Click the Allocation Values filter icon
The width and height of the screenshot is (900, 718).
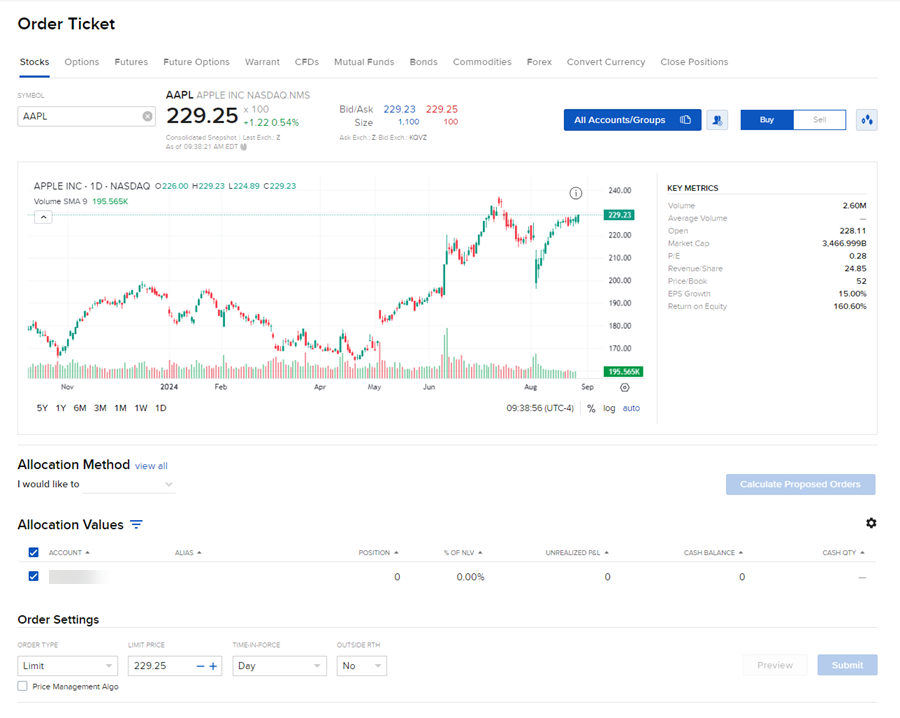137,525
